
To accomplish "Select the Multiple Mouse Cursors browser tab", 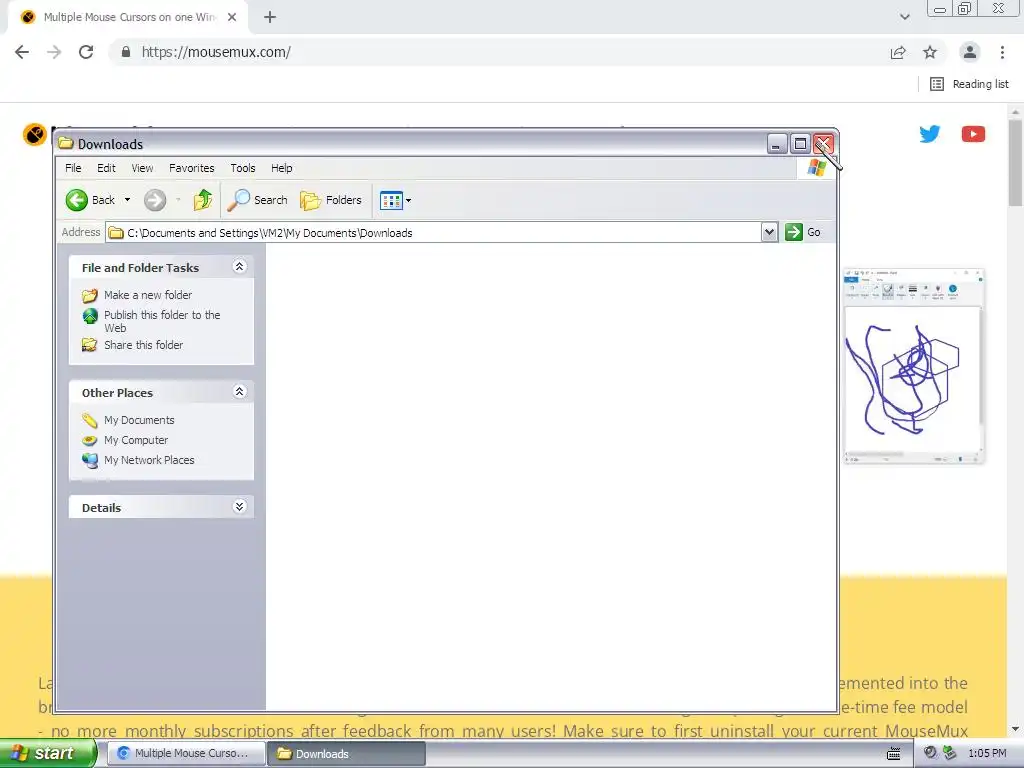I will pyautogui.click(x=129, y=17).
